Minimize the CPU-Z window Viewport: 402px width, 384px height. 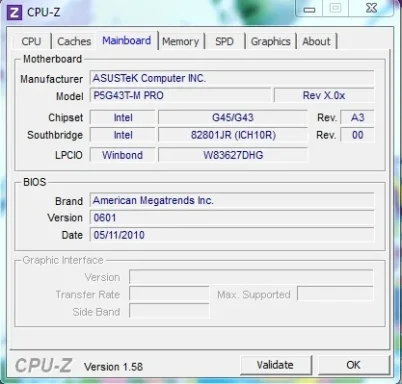point(309,9)
